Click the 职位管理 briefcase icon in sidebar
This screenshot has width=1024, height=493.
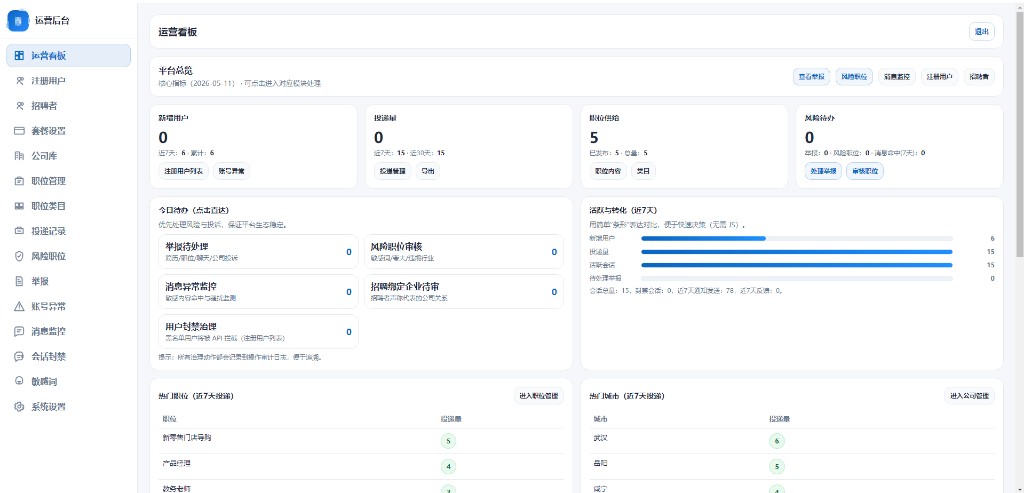click(x=20, y=181)
